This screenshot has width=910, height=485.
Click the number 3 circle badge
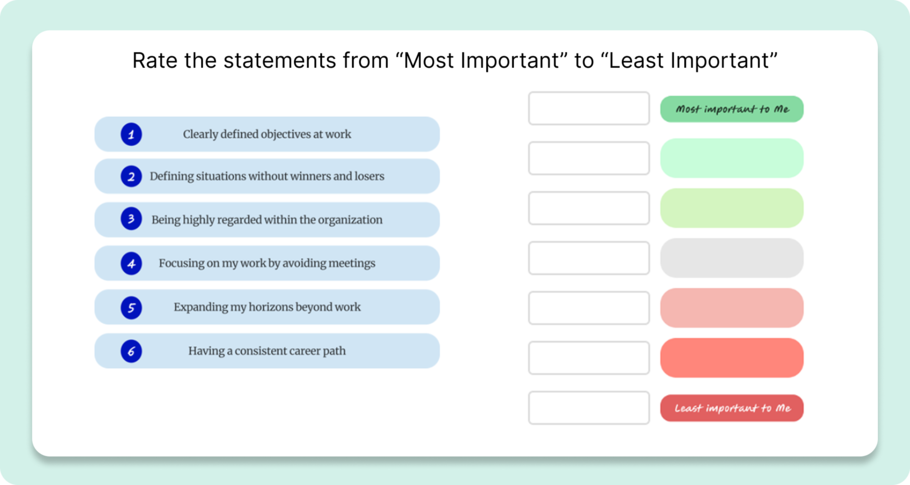[x=131, y=220]
